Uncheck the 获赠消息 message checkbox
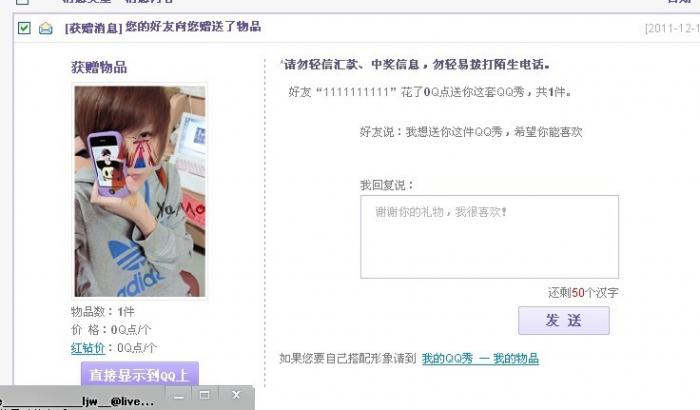The width and height of the screenshot is (700, 410). click(x=24, y=28)
